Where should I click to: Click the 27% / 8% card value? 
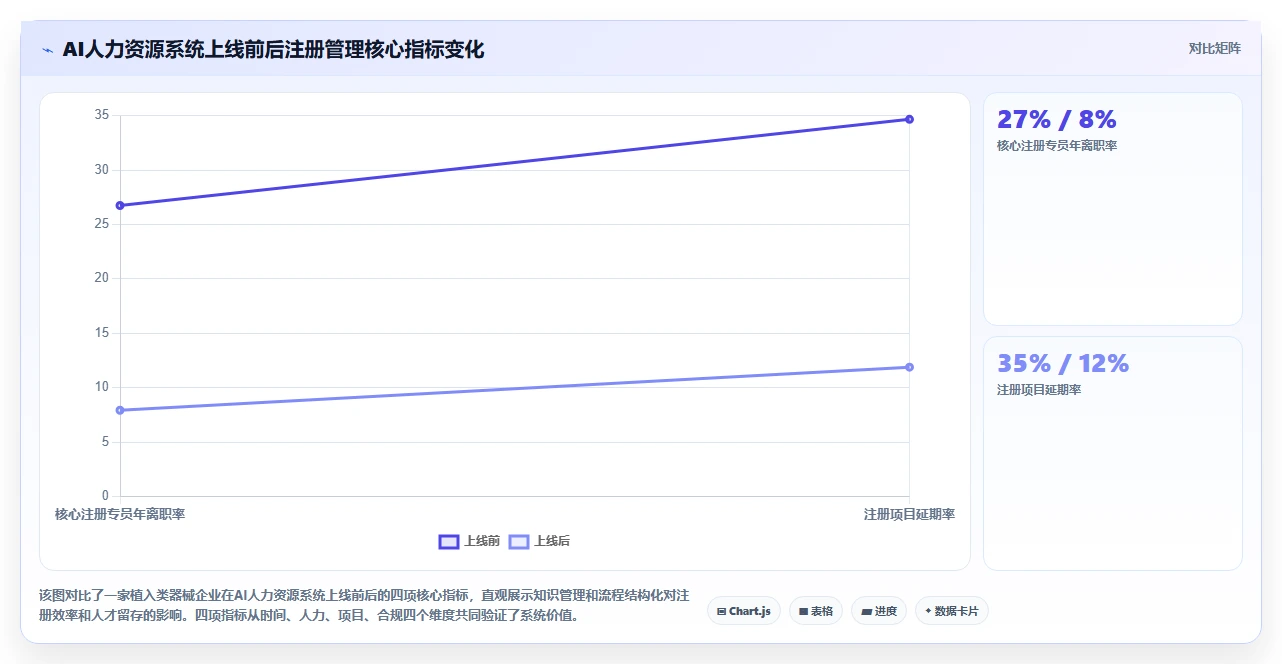coord(1056,119)
